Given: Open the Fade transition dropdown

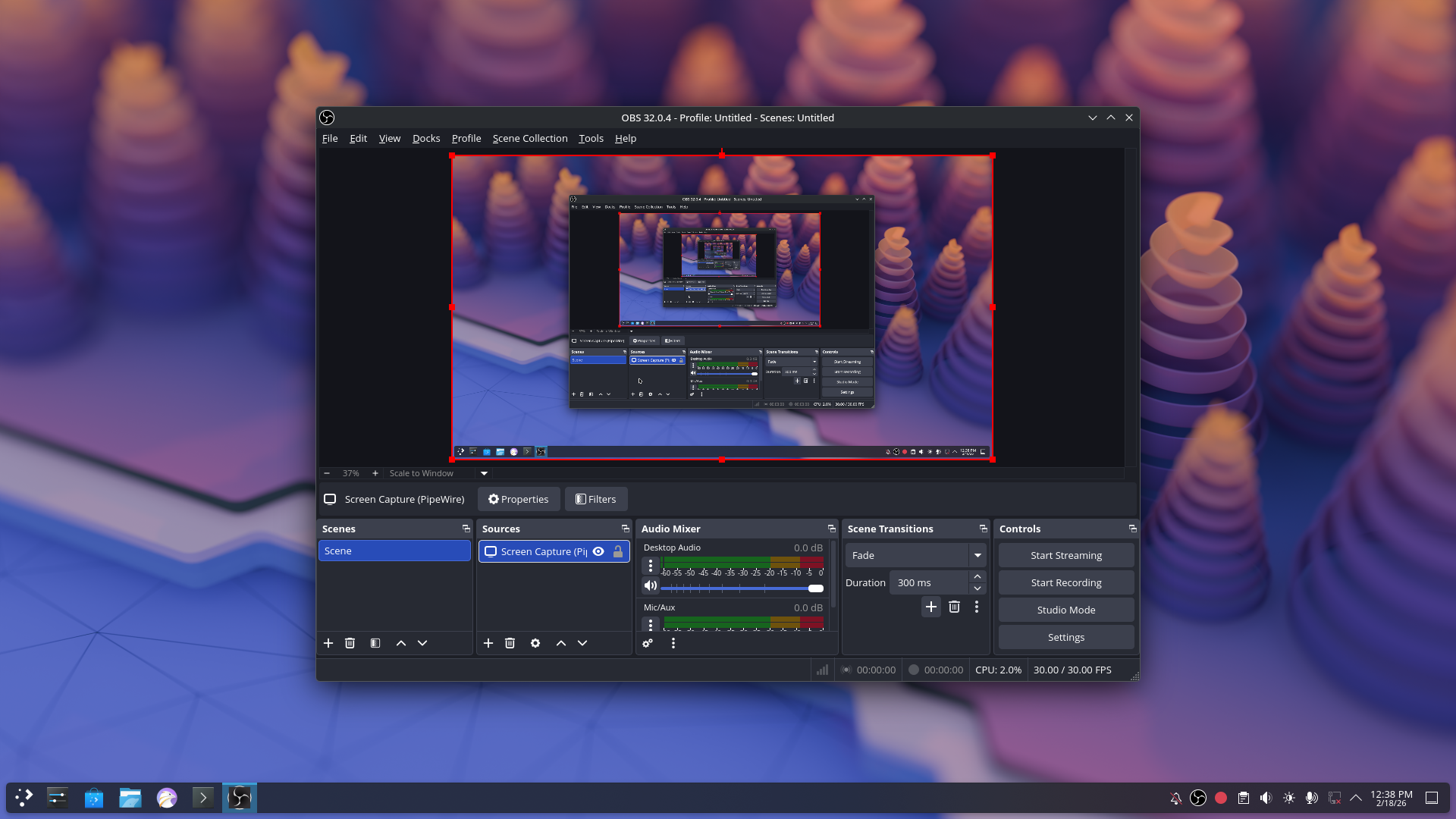Looking at the screenshot, I should point(977,555).
